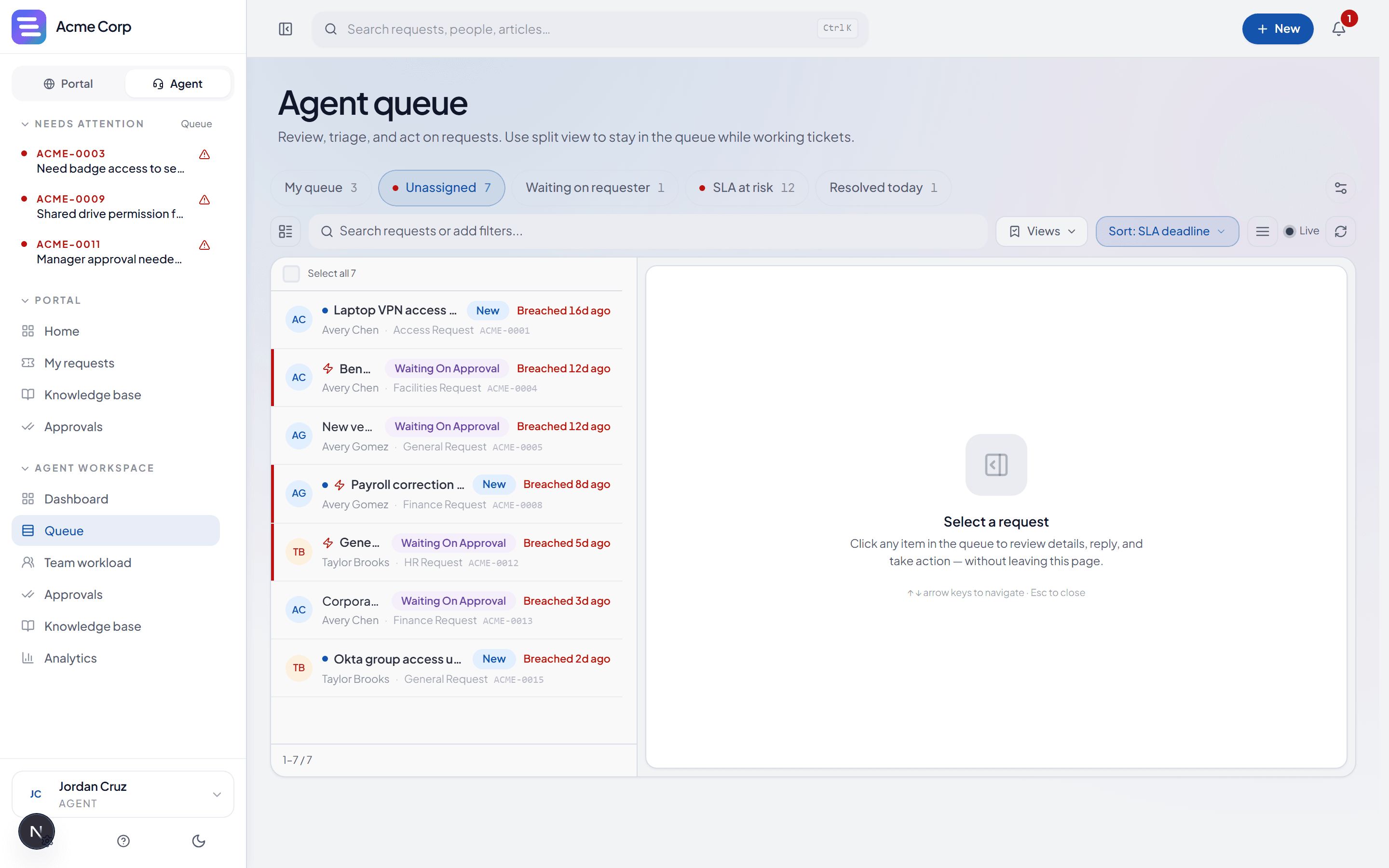
Task: Open the notifications bell
Action: [1338, 29]
